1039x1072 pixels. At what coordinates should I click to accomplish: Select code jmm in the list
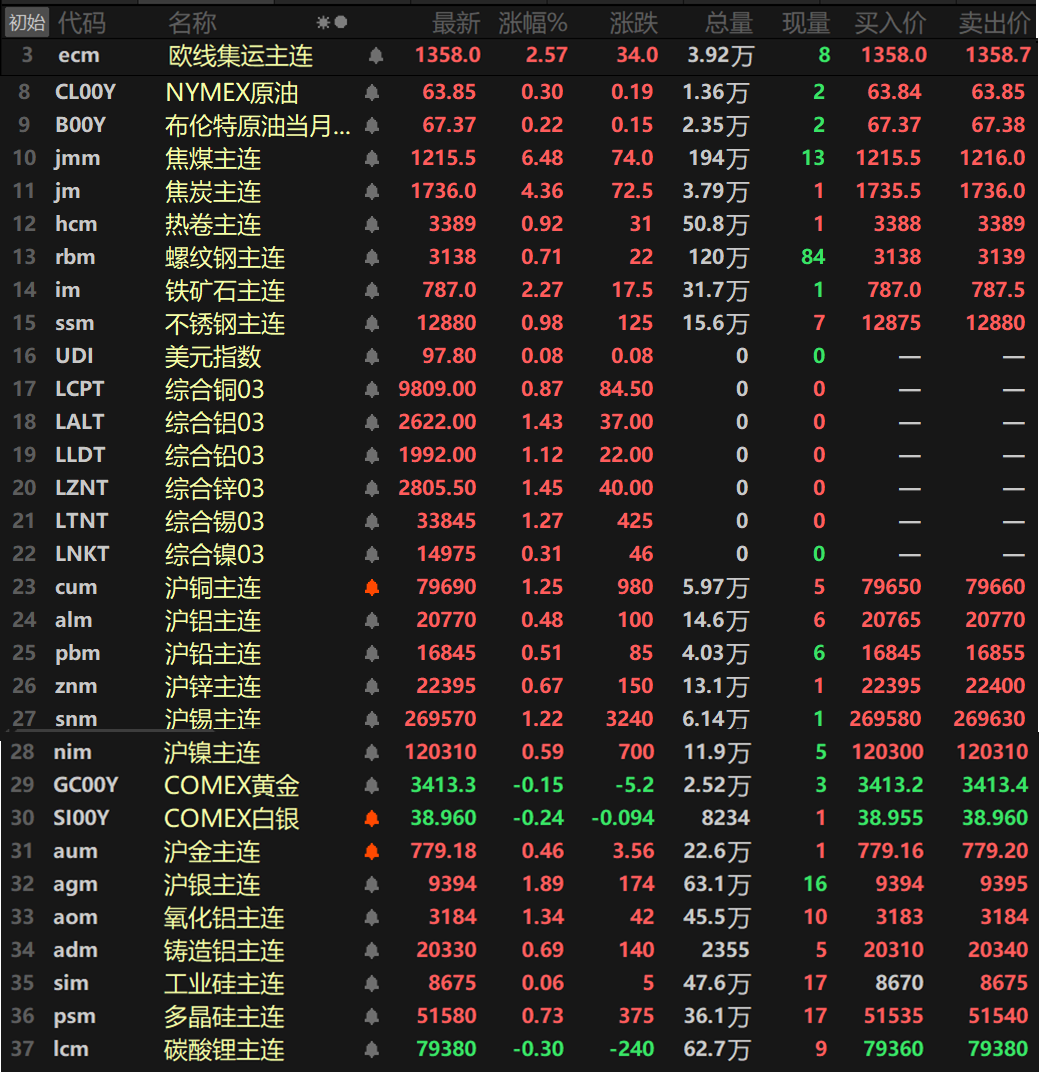[77, 159]
